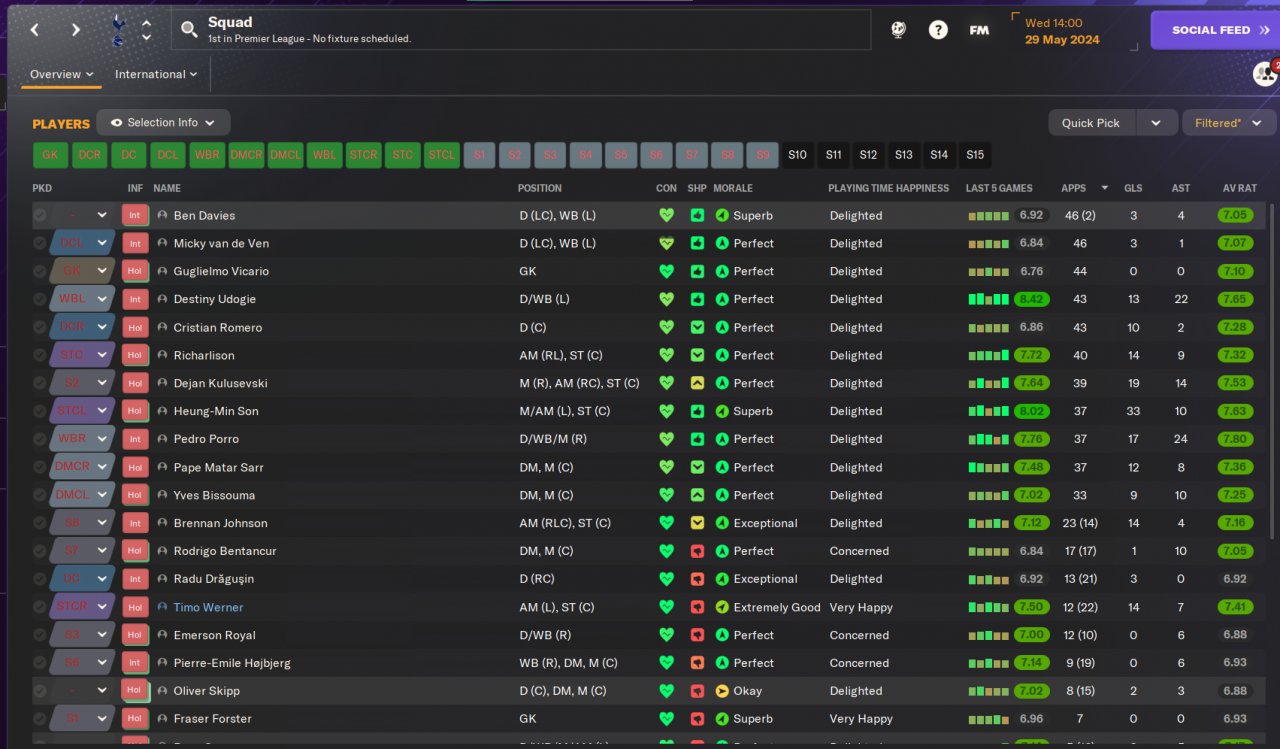Viewport: 1280px width, 749px height.
Task: Tick the selection circle for Micky van de Ven
Action: tap(40, 243)
